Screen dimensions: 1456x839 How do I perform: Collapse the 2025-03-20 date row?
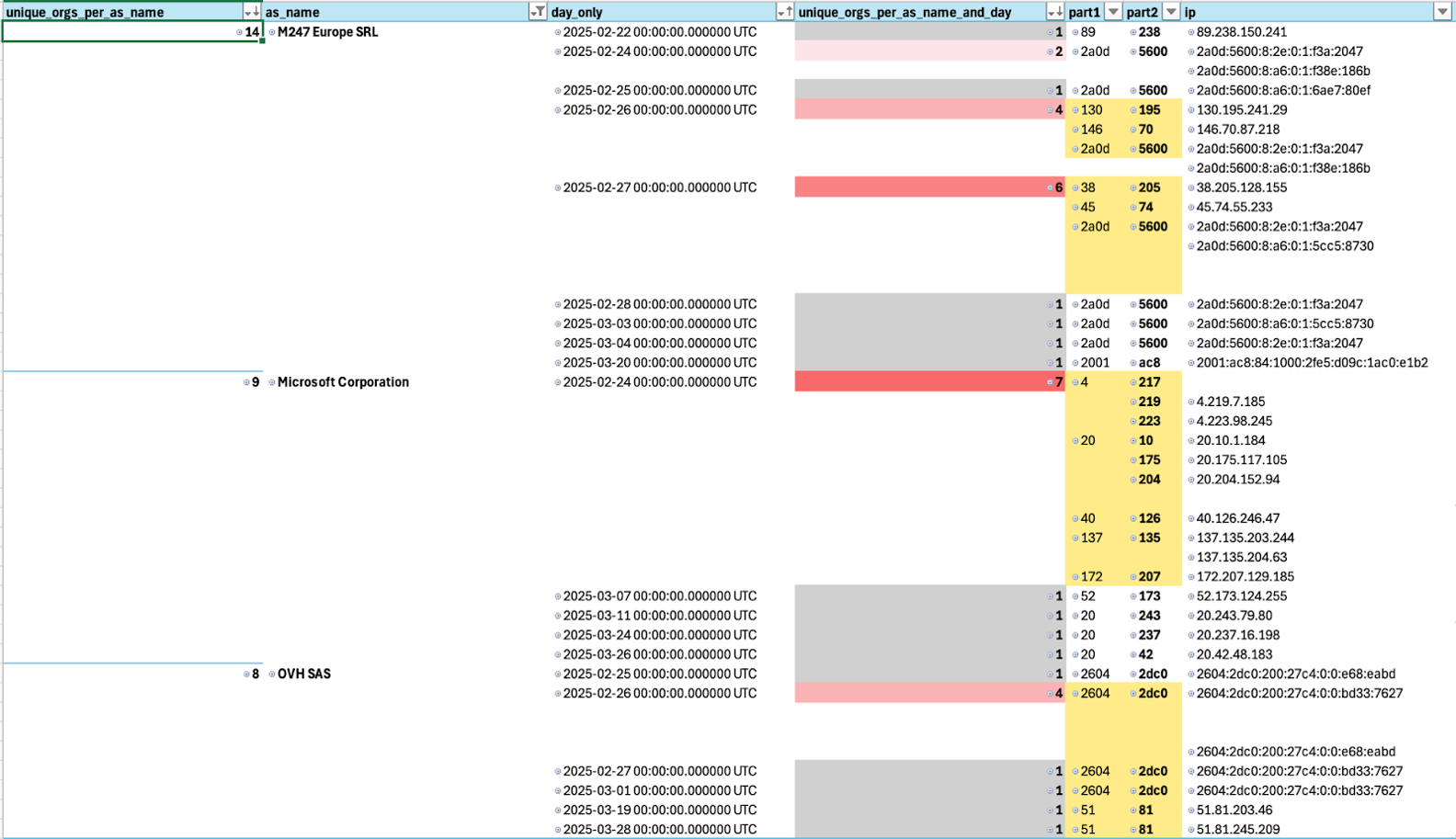point(558,363)
